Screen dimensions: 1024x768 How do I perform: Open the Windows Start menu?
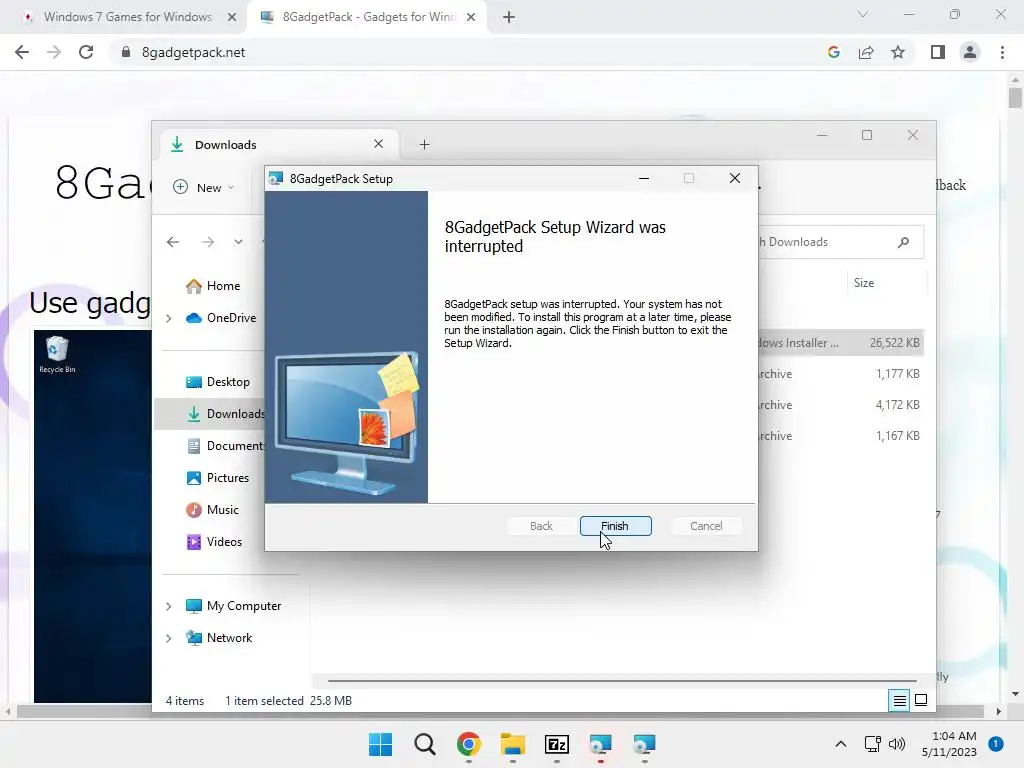tap(380, 744)
